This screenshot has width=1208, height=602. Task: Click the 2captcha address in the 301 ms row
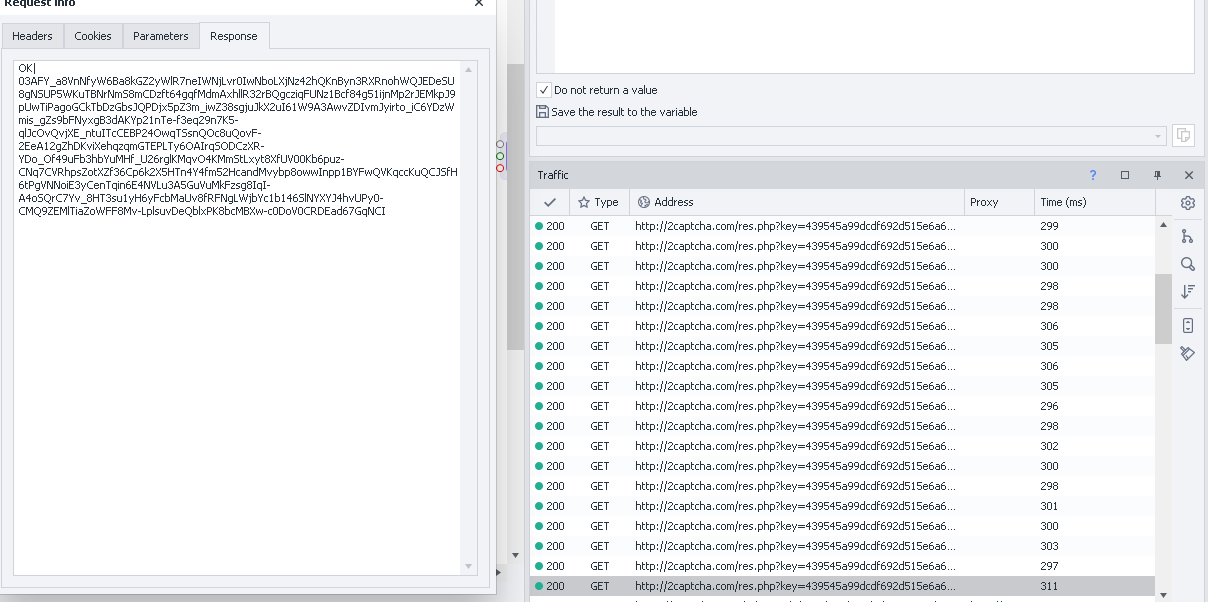pos(795,506)
